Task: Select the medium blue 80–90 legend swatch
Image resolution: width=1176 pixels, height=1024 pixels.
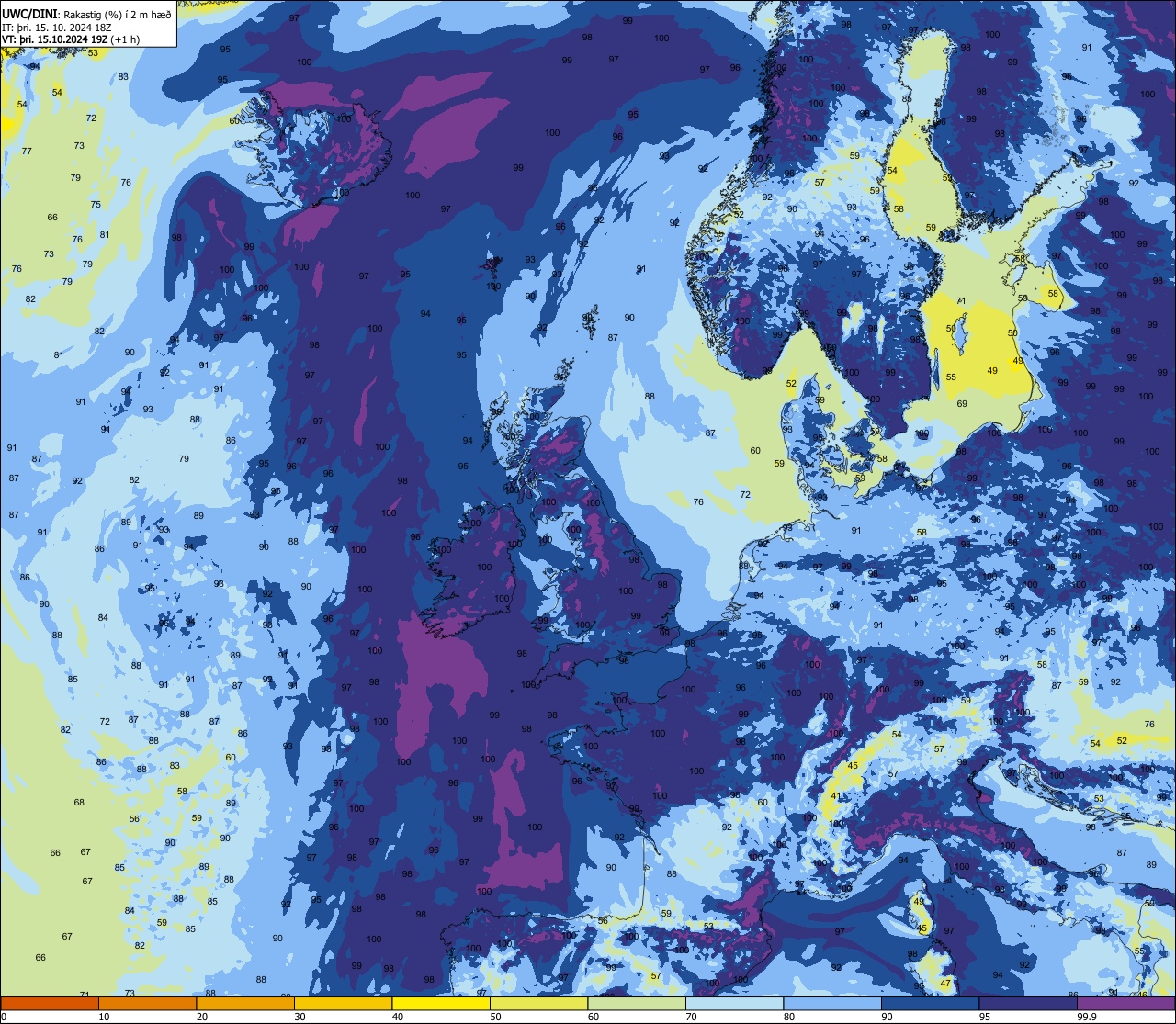Action: [832, 1004]
